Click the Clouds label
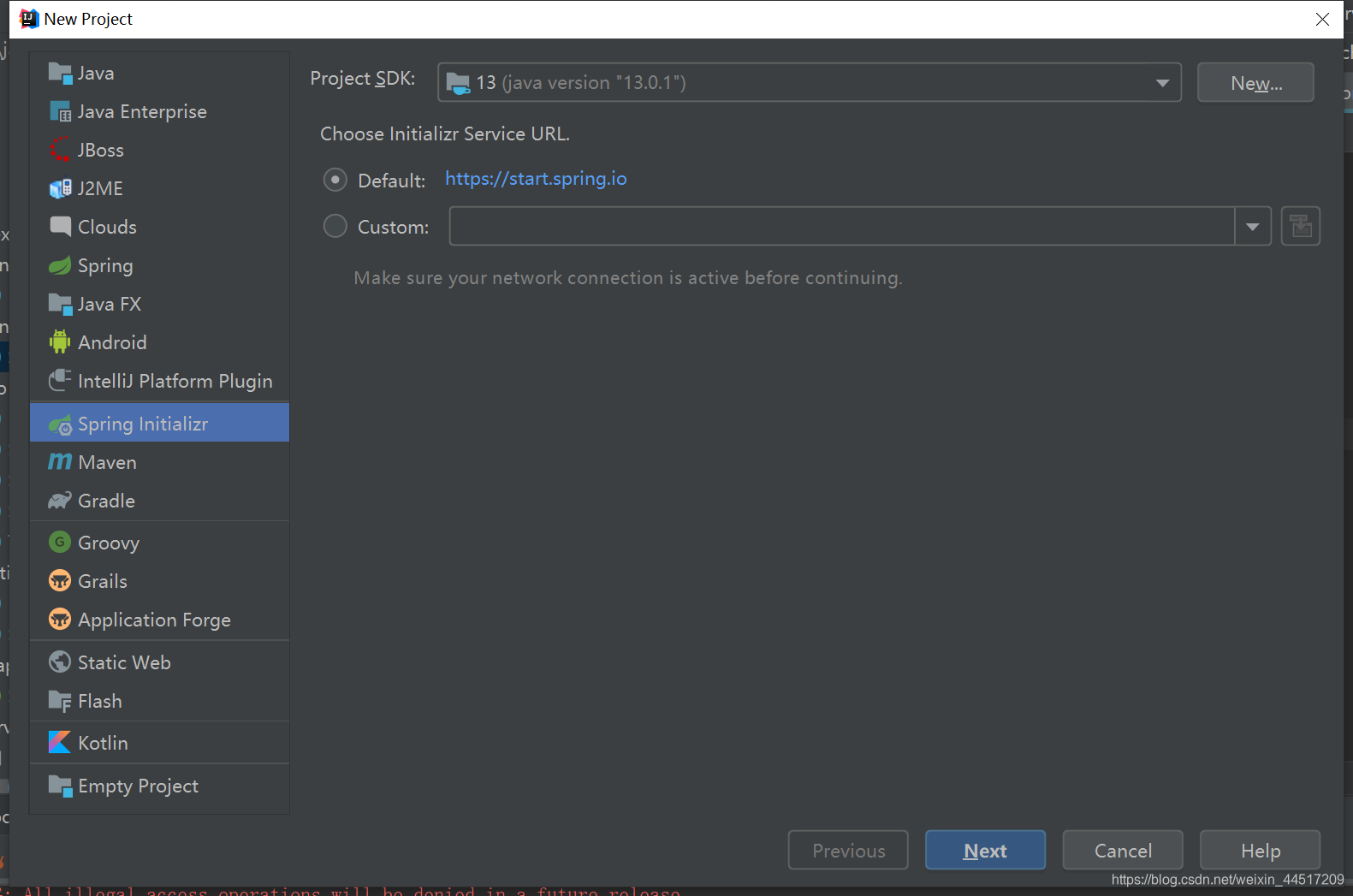Image resolution: width=1353 pixels, height=896 pixels. coord(107,227)
